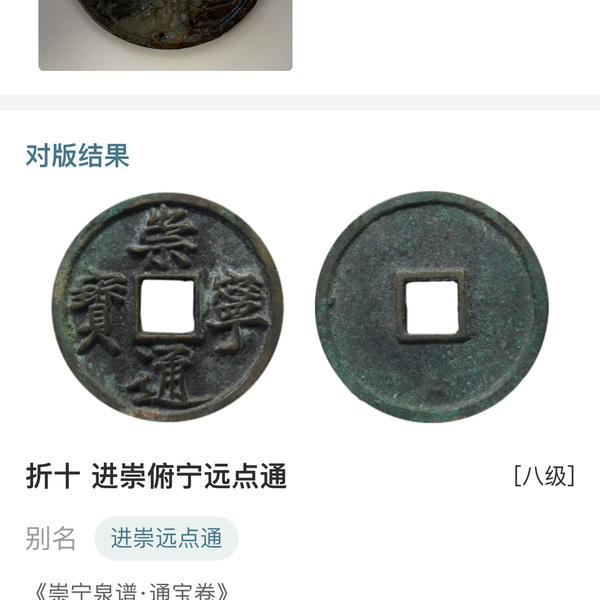Viewport: 600px width, 600px height.
Task: Select the 进崇远点通 alias tag
Action: (x=166, y=538)
